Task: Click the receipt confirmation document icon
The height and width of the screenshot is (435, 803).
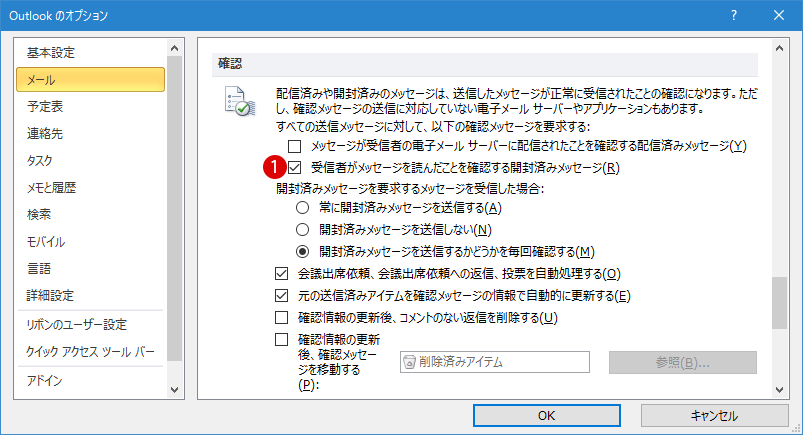Action: click(240, 101)
